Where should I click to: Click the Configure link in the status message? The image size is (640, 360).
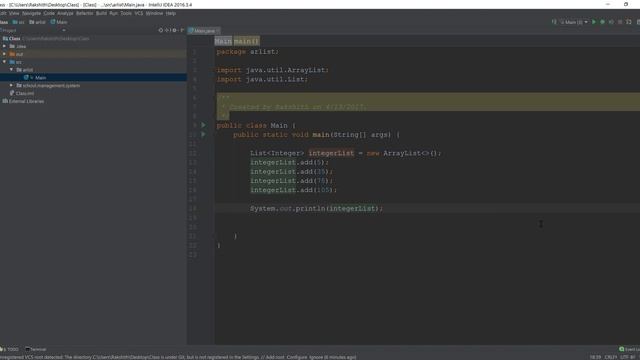297,357
